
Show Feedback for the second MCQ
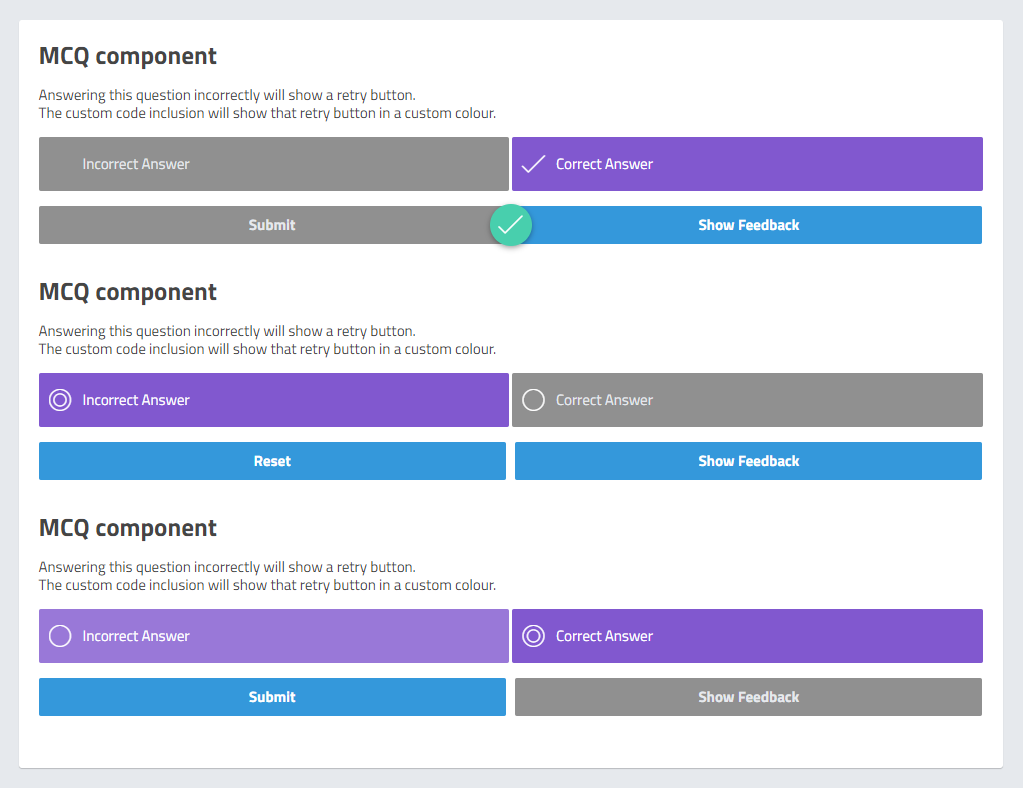pyautogui.click(x=748, y=461)
